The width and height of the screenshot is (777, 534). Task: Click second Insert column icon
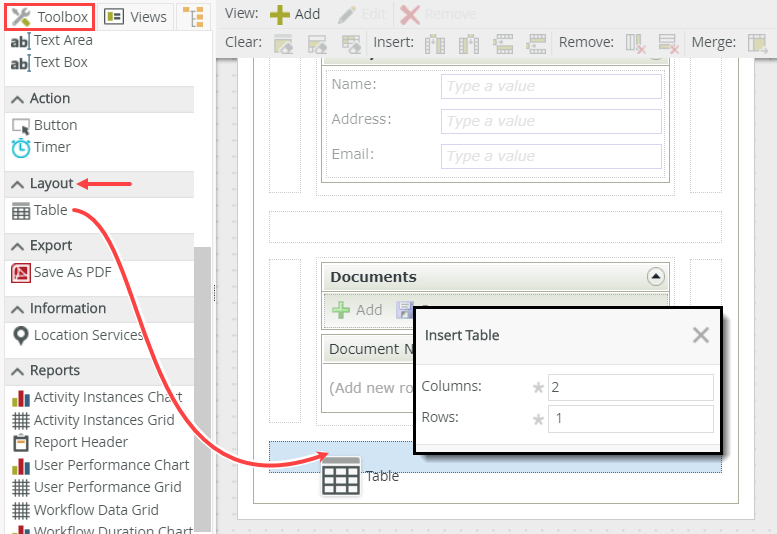(469, 44)
